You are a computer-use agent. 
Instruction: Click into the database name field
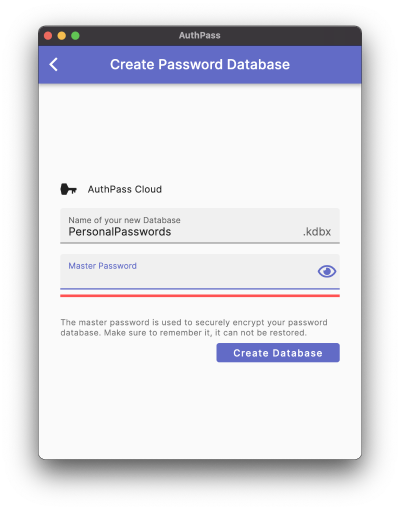[200, 226]
